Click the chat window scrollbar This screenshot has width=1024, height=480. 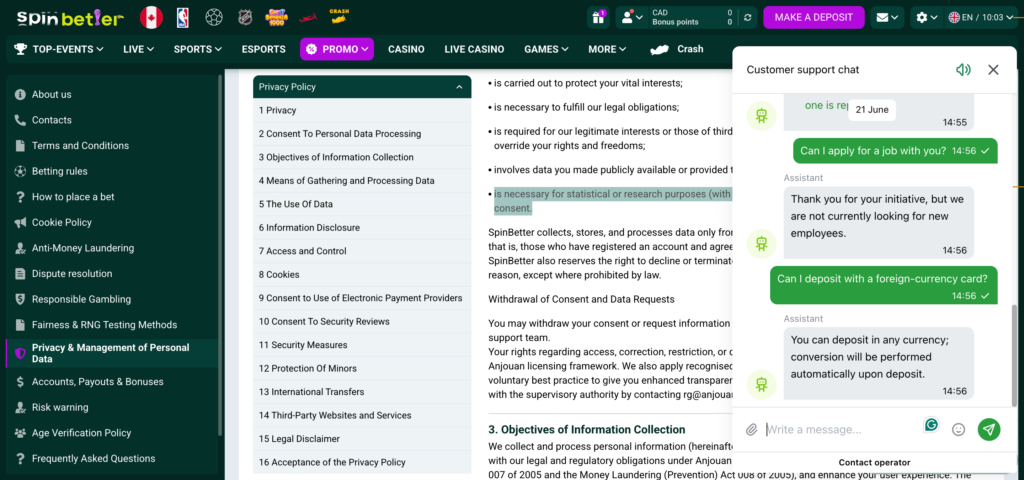pos(1014,356)
